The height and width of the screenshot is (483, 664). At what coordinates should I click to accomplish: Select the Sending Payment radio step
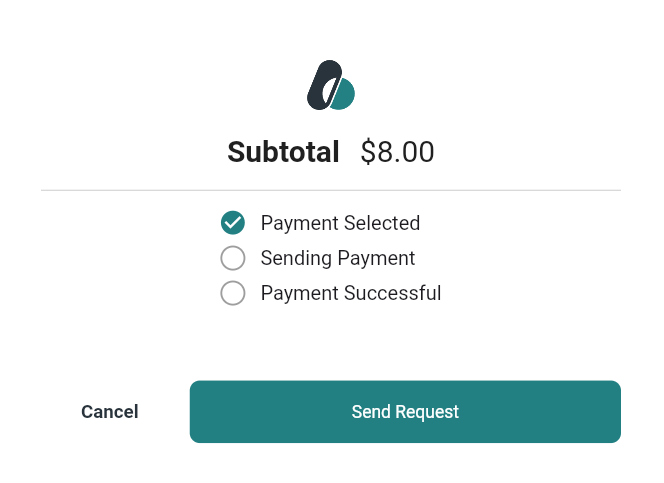[233, 258]
